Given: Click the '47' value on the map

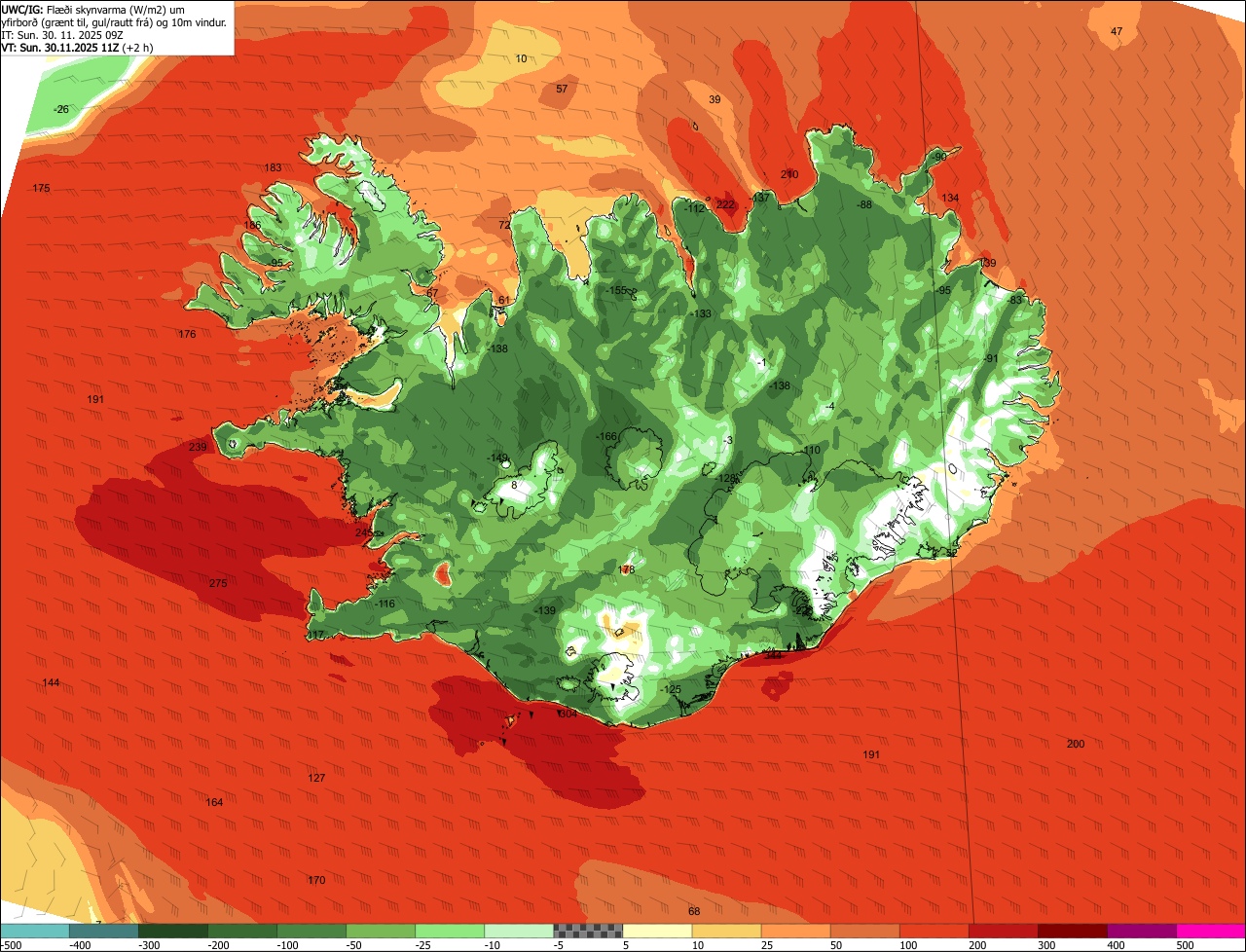Looking at the screenshot, I should point(1117,31).
